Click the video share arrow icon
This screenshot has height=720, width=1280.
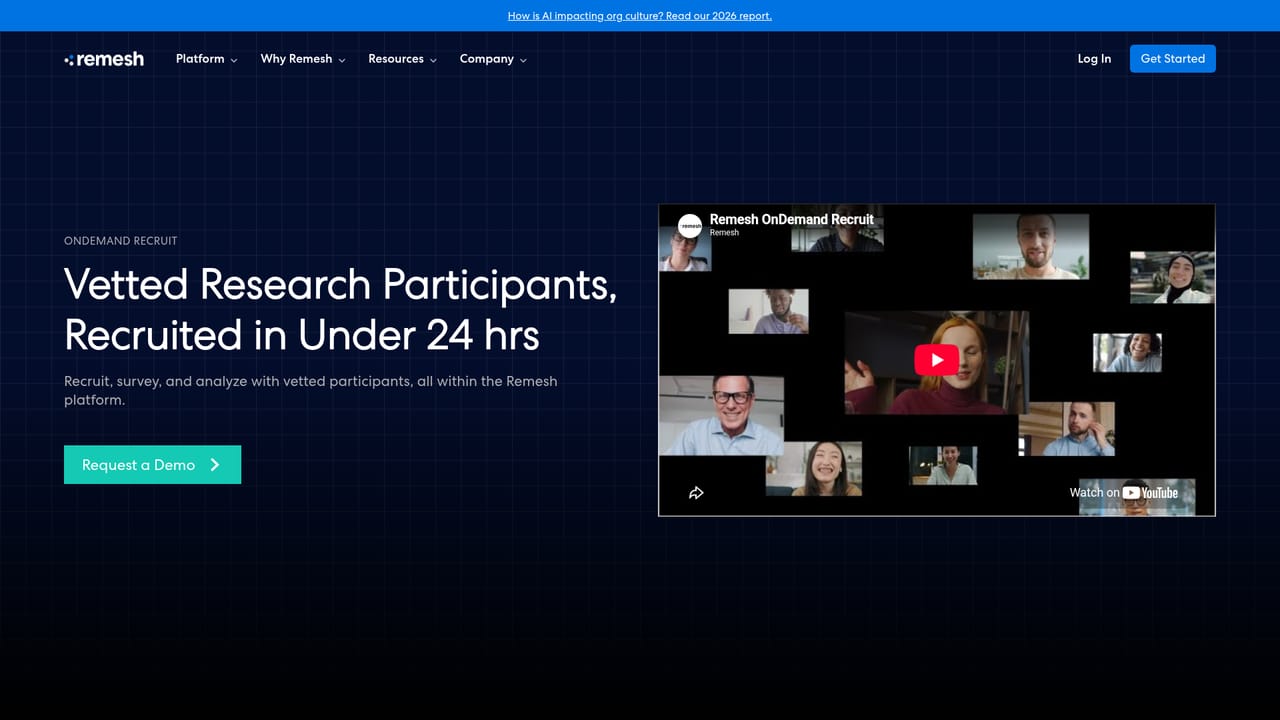click(x=697, y=493)
